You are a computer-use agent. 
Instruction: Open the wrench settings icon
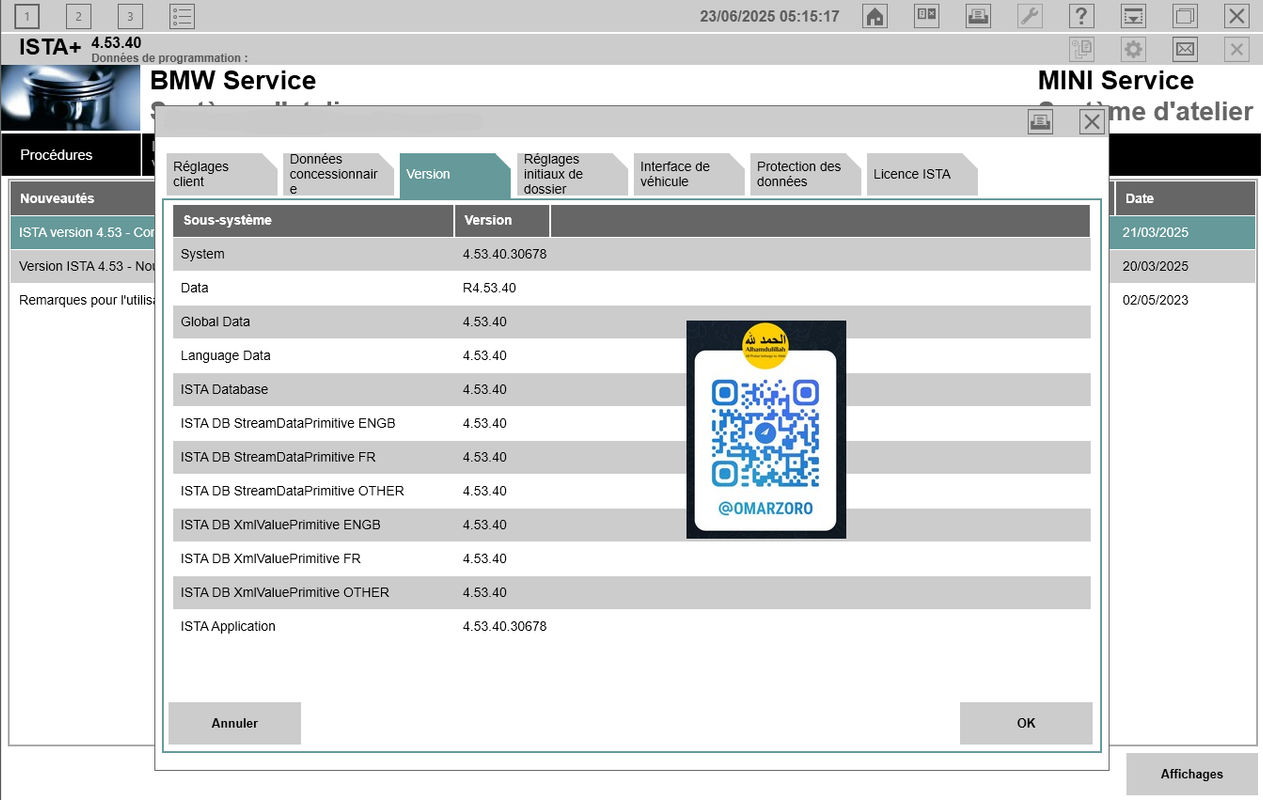[1030, 16]
